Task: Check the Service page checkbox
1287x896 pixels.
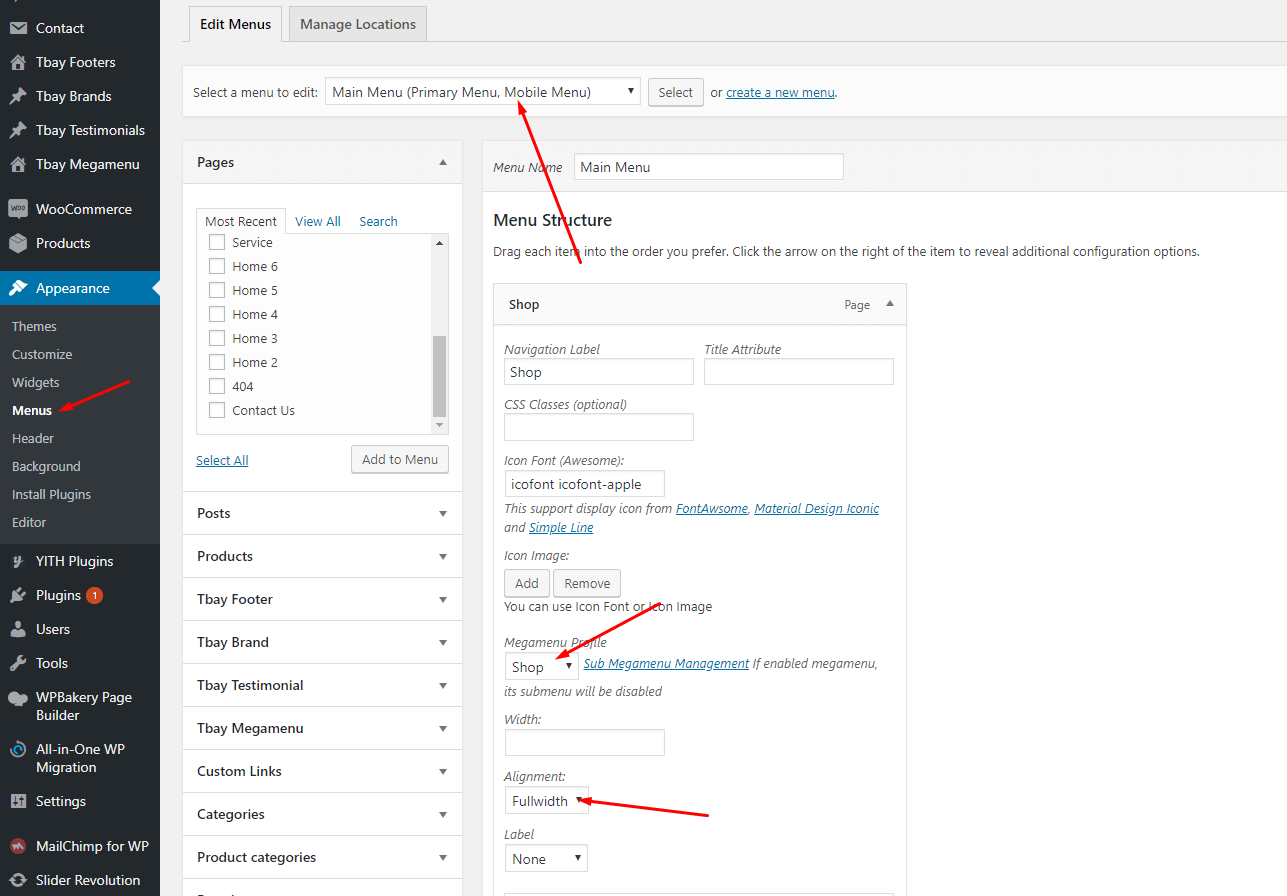Action: click(x=217, y=242)
